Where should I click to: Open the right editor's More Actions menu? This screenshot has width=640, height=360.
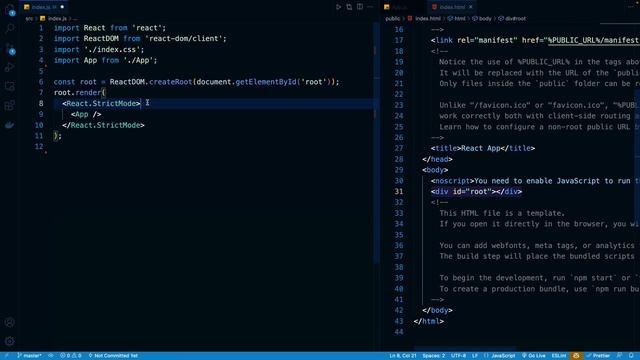pyautogui.click(x=631, y=7)
